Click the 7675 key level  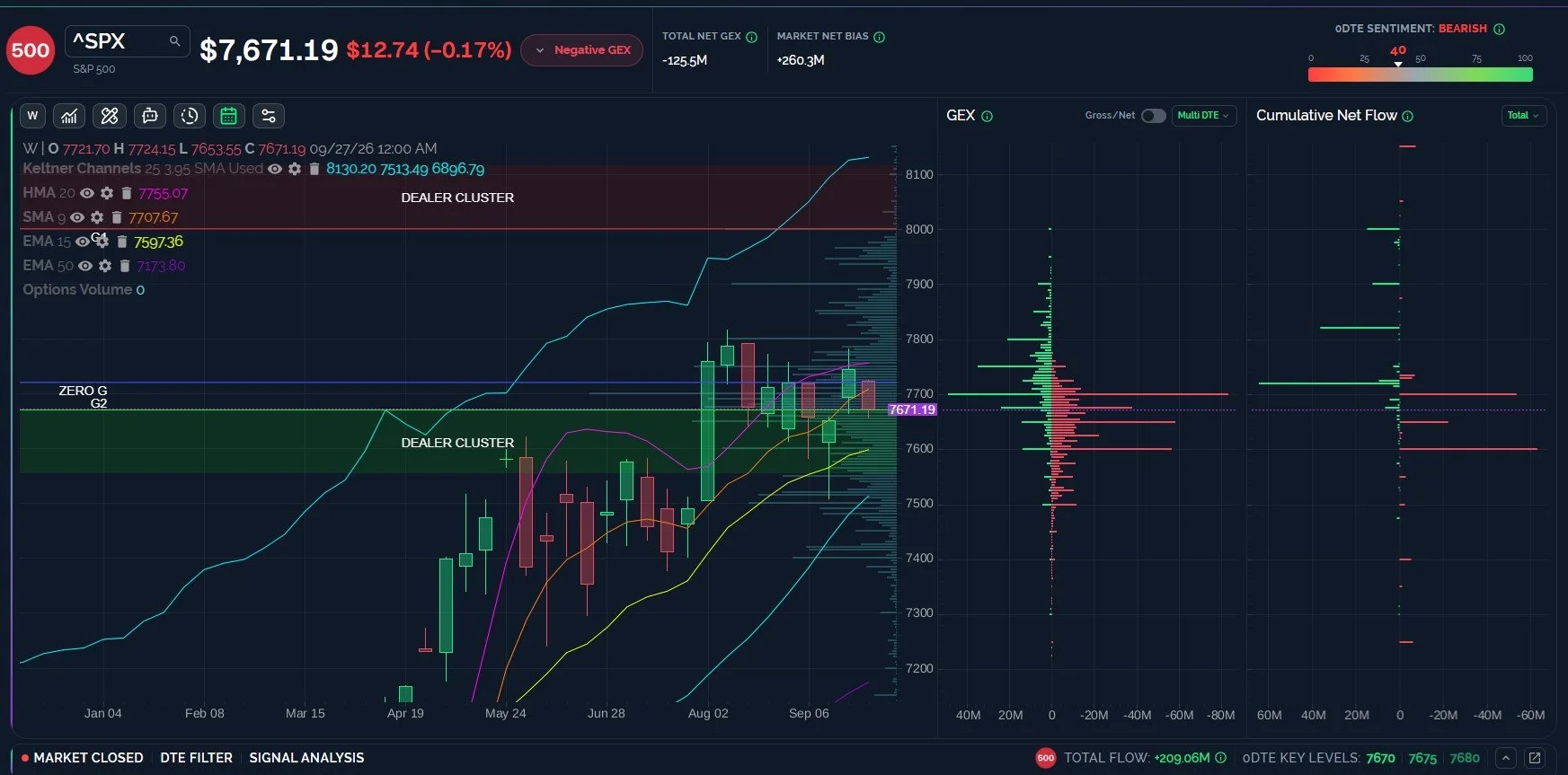coord(1422,758)
